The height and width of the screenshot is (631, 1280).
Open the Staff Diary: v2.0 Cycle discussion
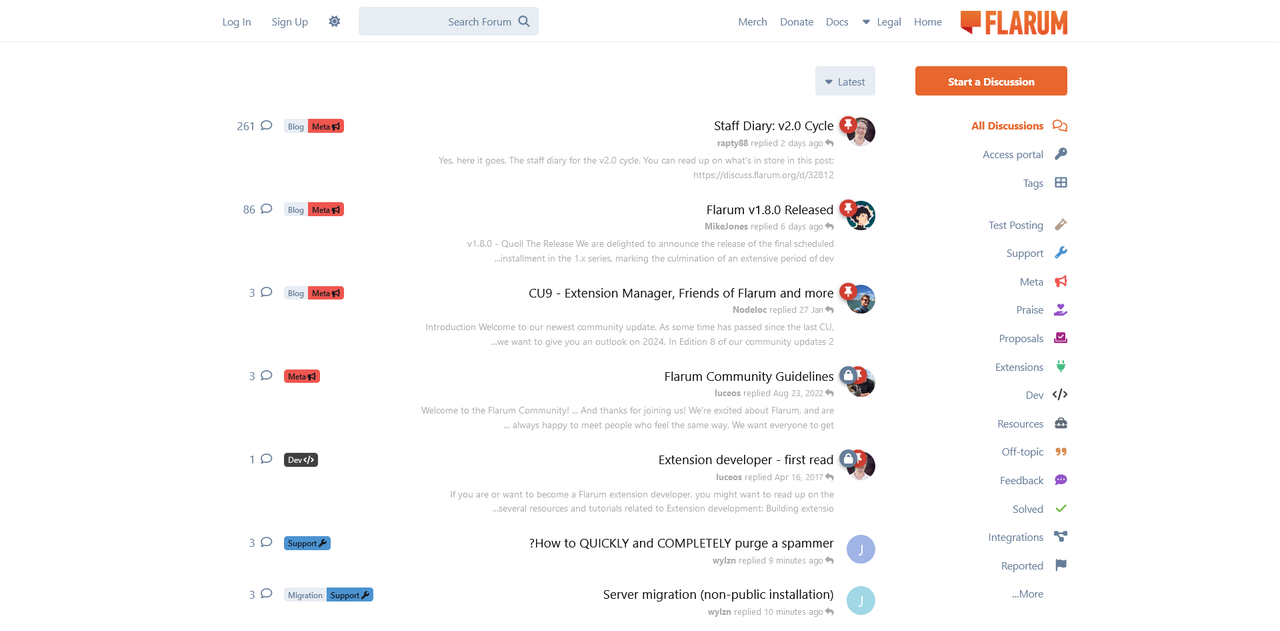coord(774,126)
